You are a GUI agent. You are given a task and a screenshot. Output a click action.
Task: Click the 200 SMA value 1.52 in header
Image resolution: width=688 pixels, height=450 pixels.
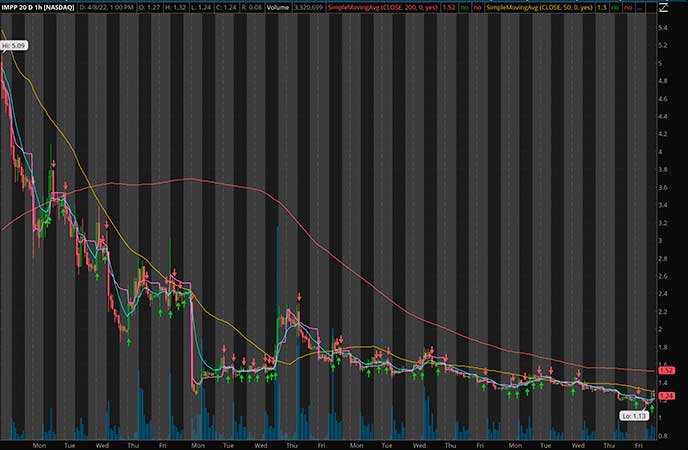pos(448,7)
